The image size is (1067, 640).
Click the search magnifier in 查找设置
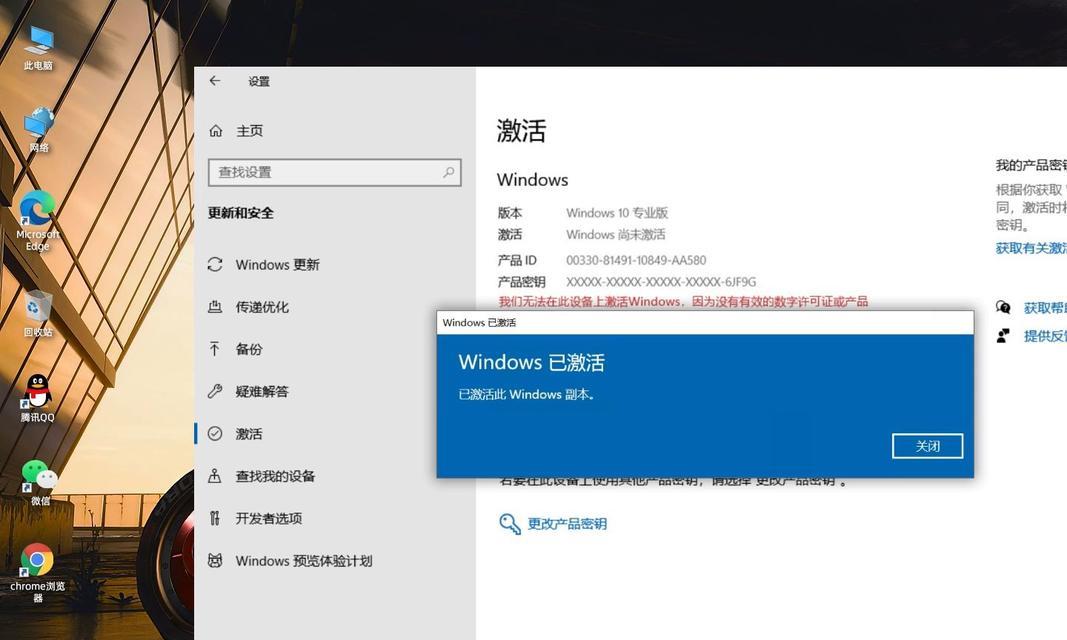[448, 172]
